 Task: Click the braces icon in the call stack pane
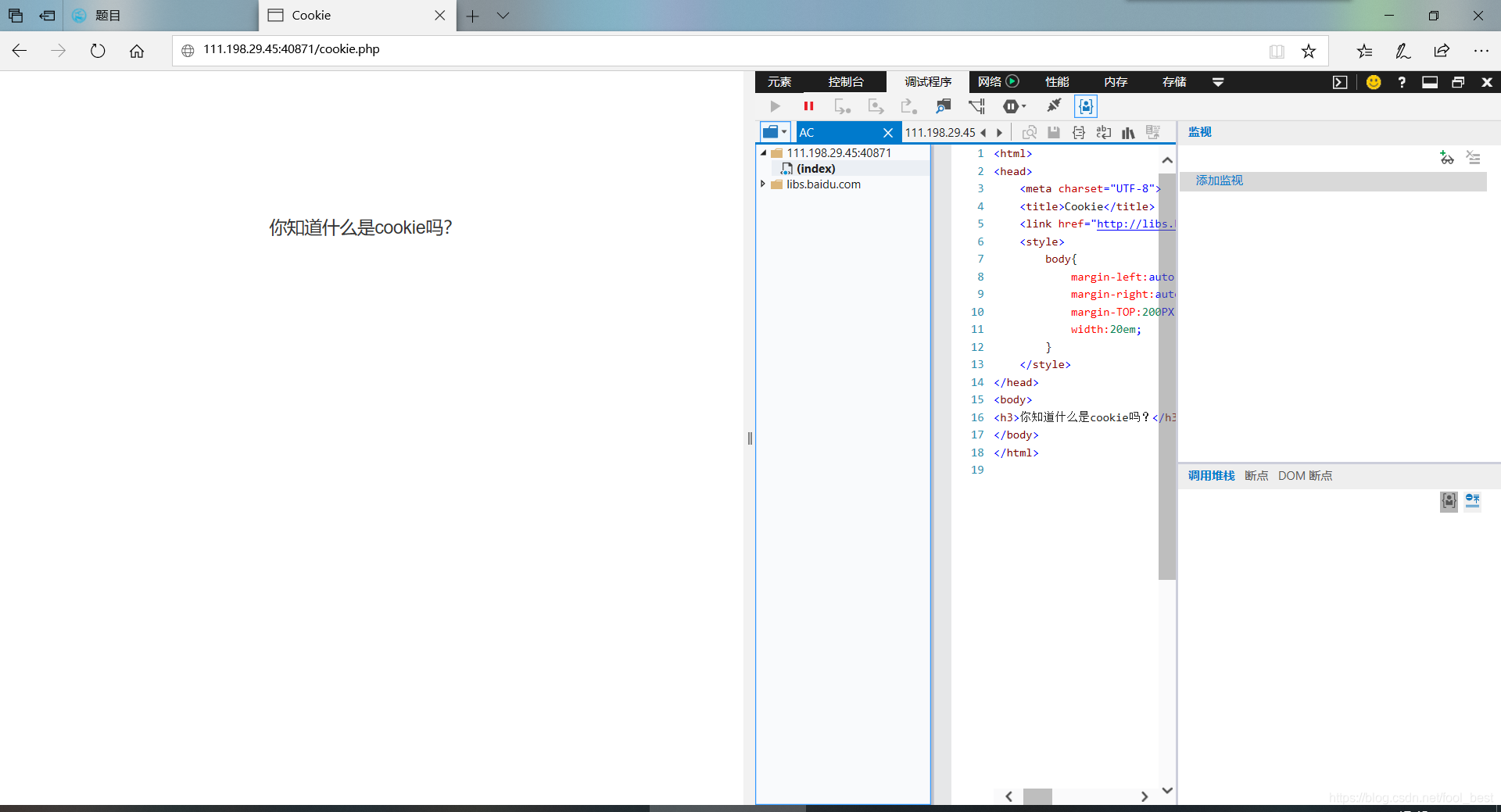coord(1449,501)
